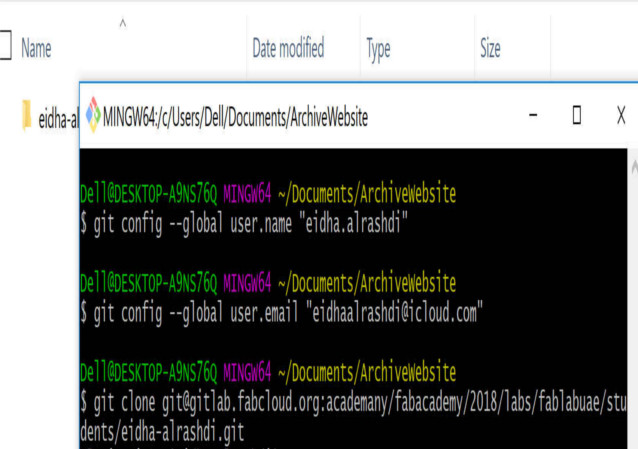Click the dents/eidha-alrashdi.git line
Viewport: 638px width, 449px height.
point(162,432)
